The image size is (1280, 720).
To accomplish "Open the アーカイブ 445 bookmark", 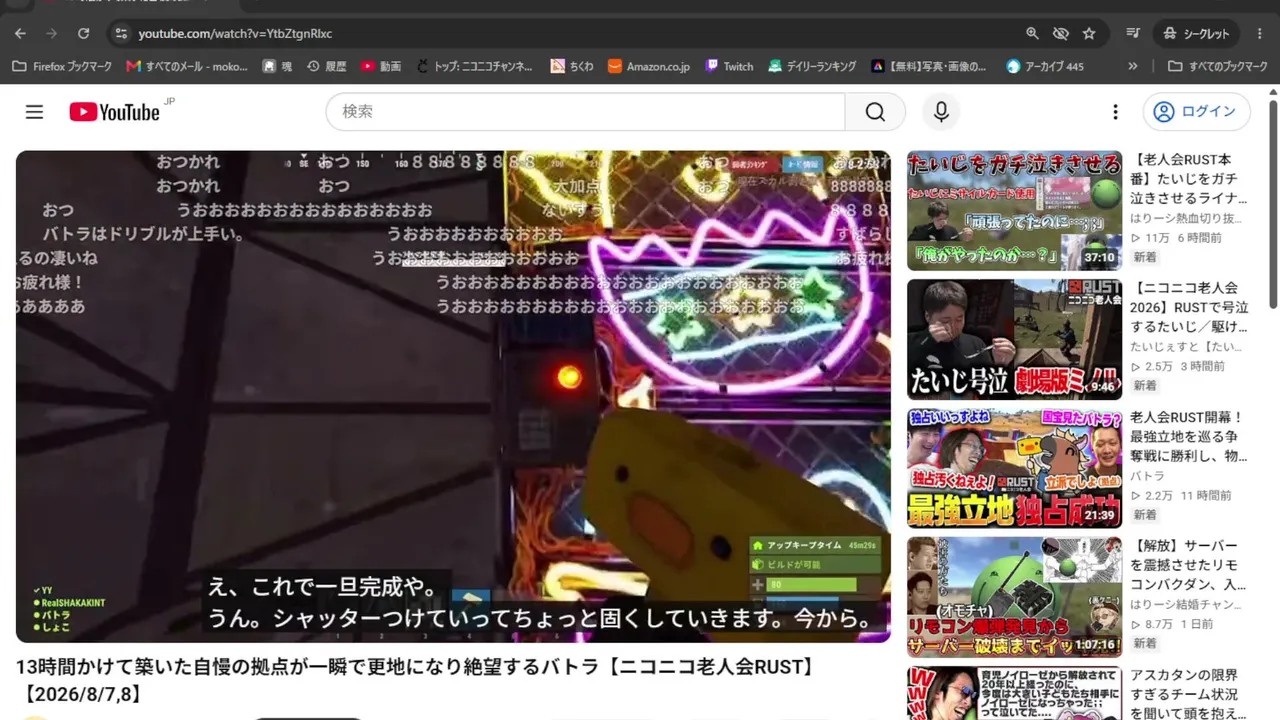I will 1045,66.
